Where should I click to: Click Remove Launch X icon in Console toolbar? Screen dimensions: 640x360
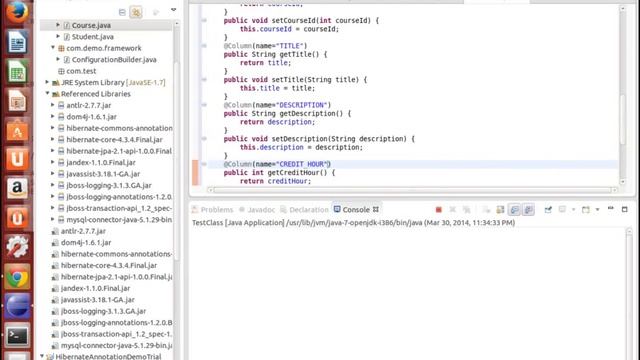coord(452,210)
